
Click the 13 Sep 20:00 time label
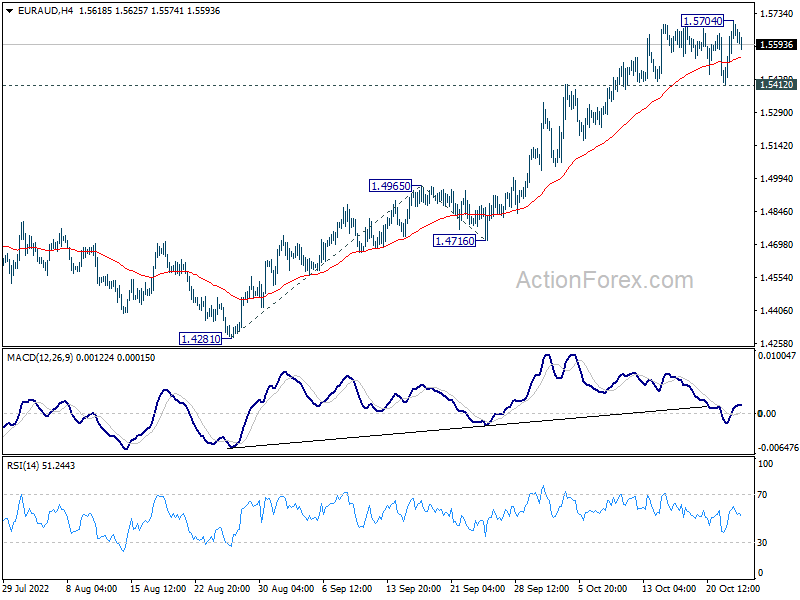tap(414, 588)
